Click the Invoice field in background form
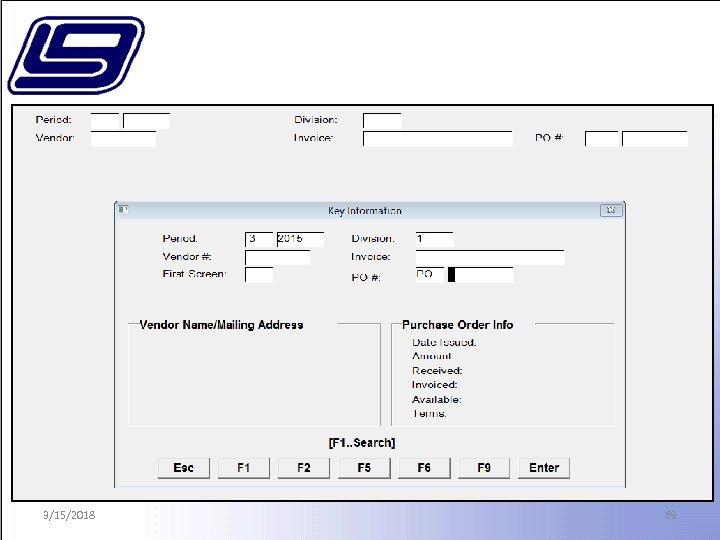 [438, 139]
